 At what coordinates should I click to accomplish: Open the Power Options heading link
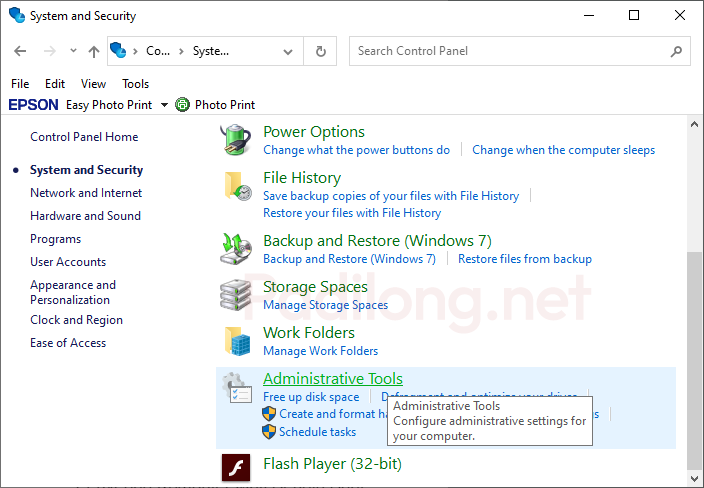pyautogui.click(x=314, y=132)
